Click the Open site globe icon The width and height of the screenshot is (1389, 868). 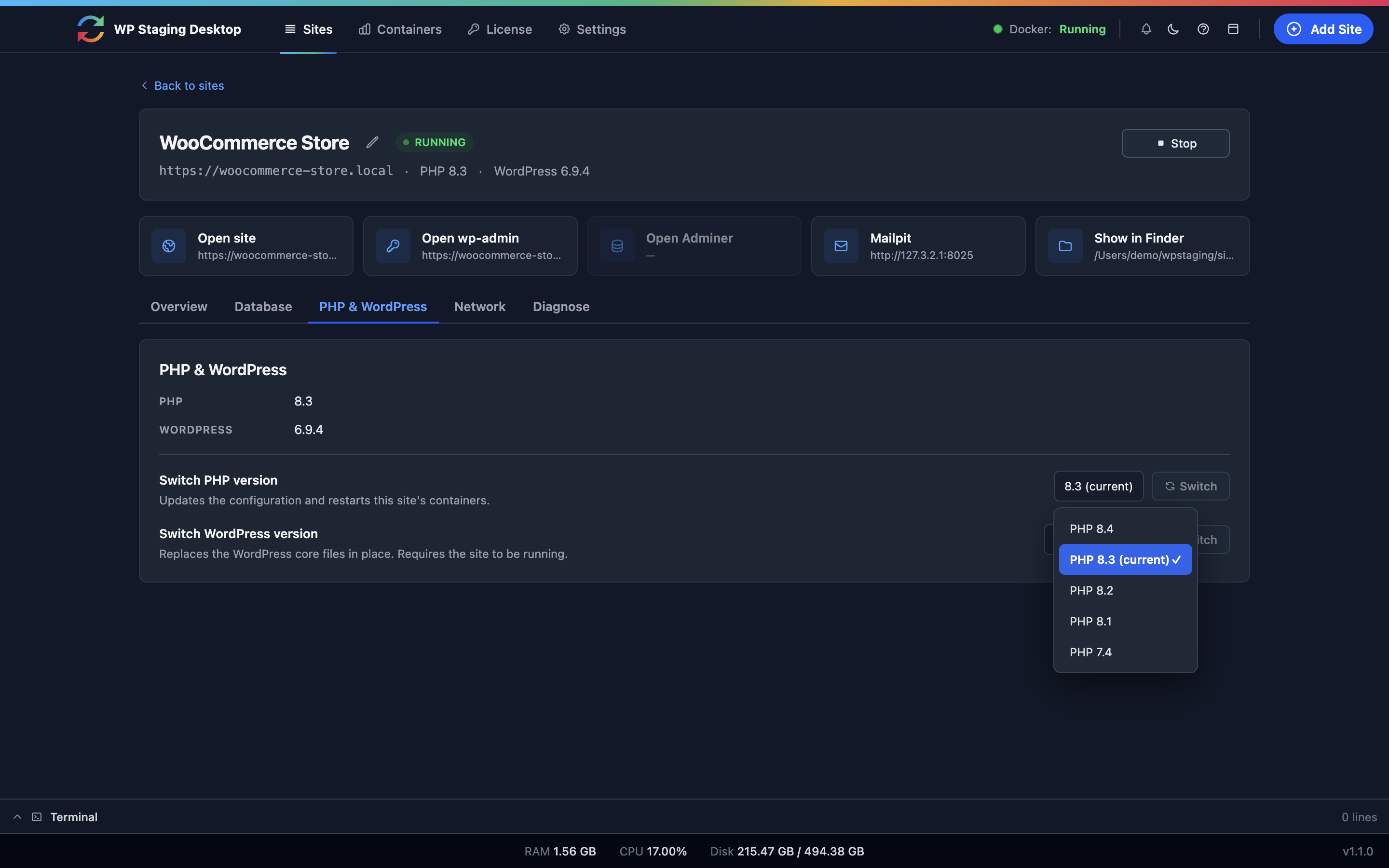coord(169,246)
